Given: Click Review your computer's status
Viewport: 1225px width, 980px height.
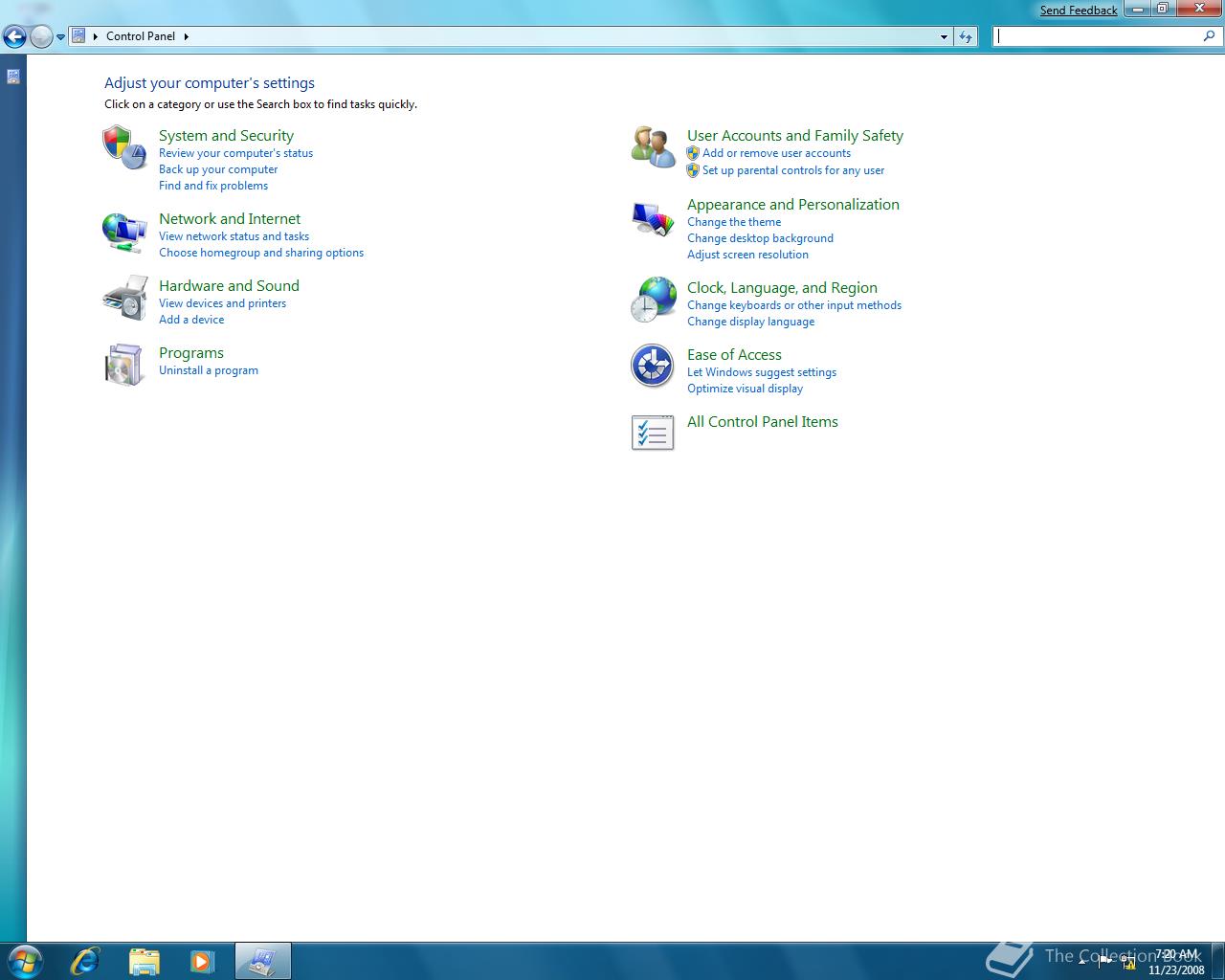Looking at the screenshot, I should pyautogui.click(x=235, y=153).
